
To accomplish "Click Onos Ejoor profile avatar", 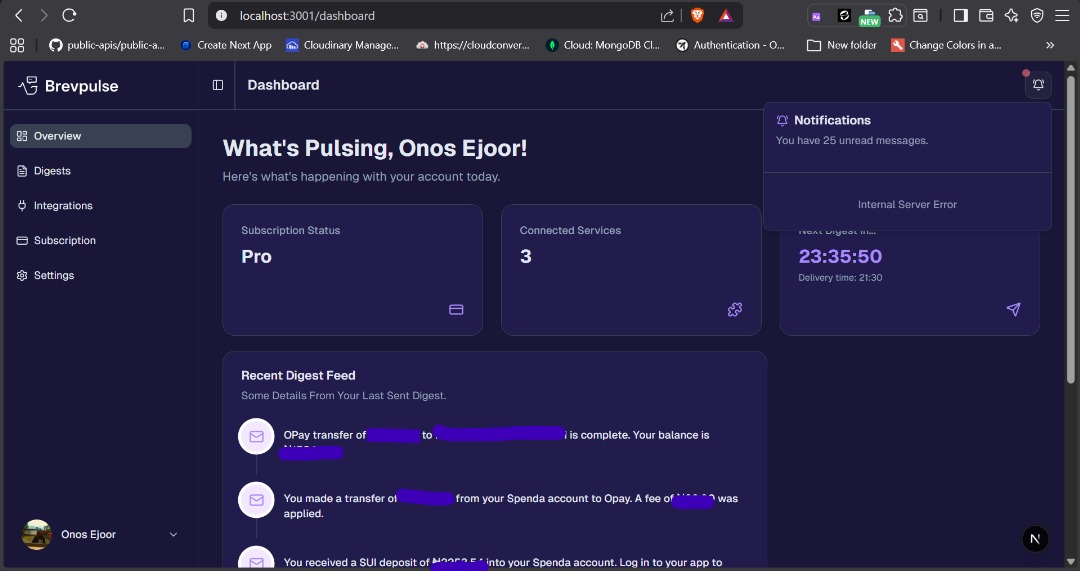I will pyautogui.click(x=37, y=534).
